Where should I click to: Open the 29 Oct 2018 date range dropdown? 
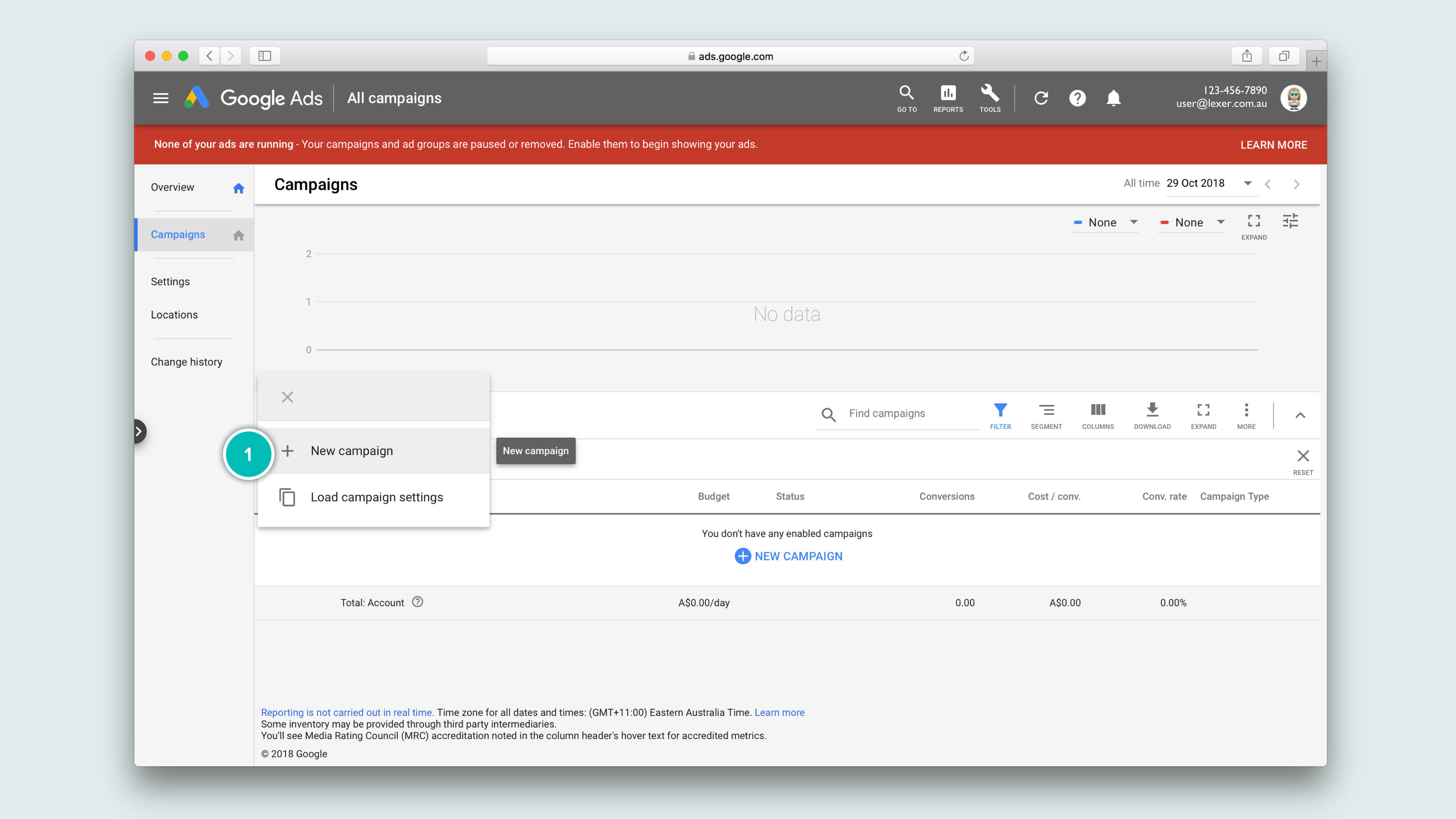point(1210,184)
